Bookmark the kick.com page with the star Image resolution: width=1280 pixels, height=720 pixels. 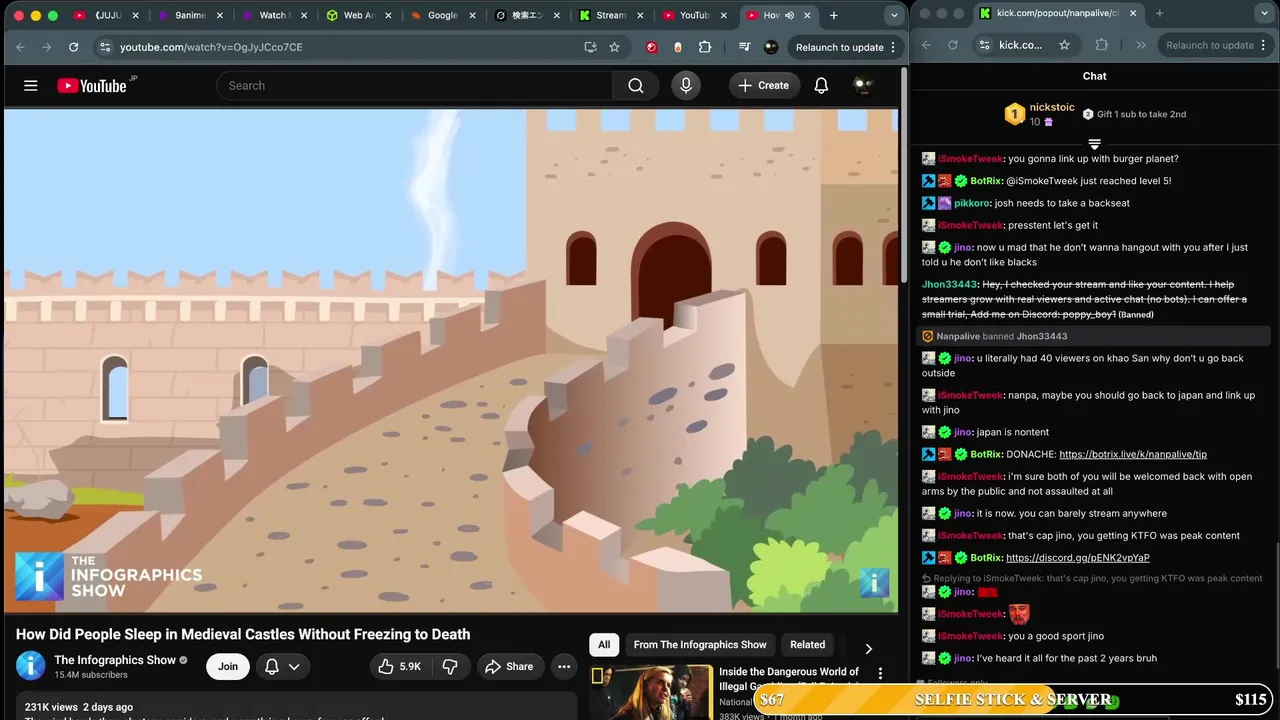coord(1064,45)
